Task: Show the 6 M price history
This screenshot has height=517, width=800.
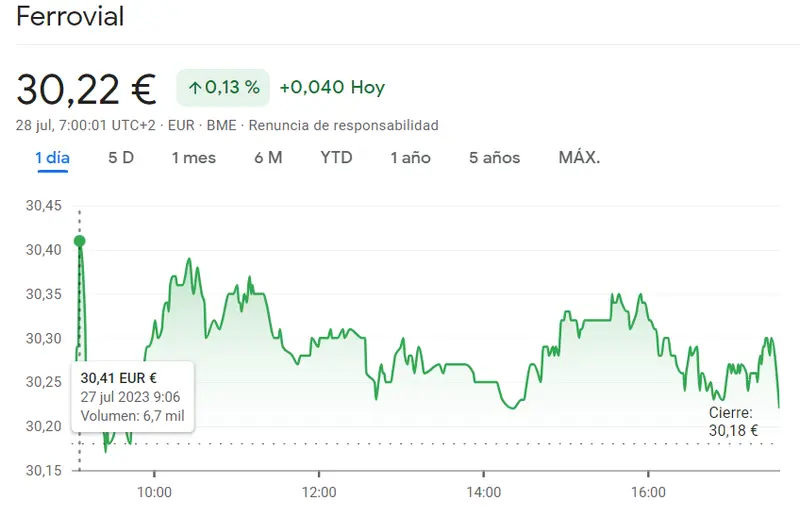Action: (x=268, y=158)
